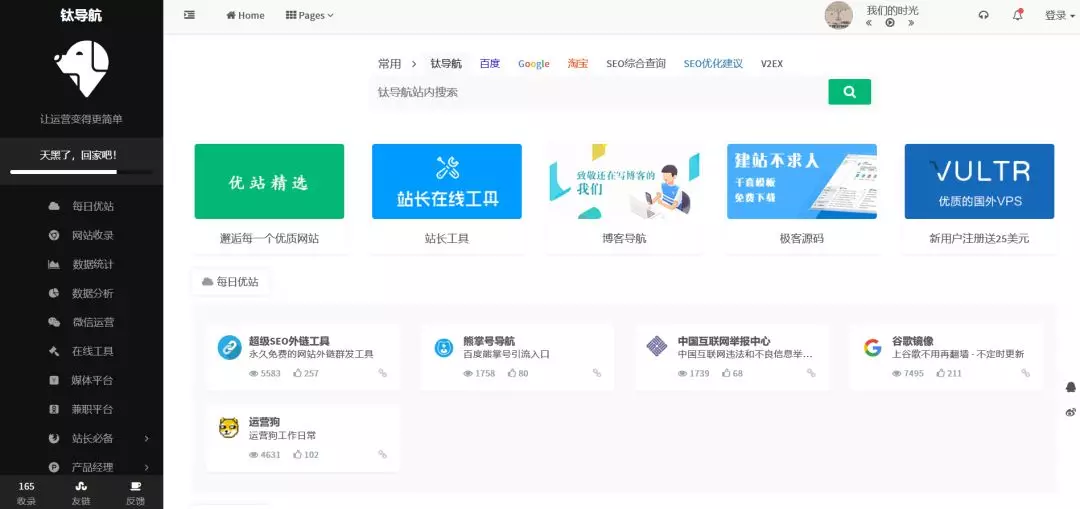
Task: Click the QQ icon on right edge
Action: (1070, 387)
